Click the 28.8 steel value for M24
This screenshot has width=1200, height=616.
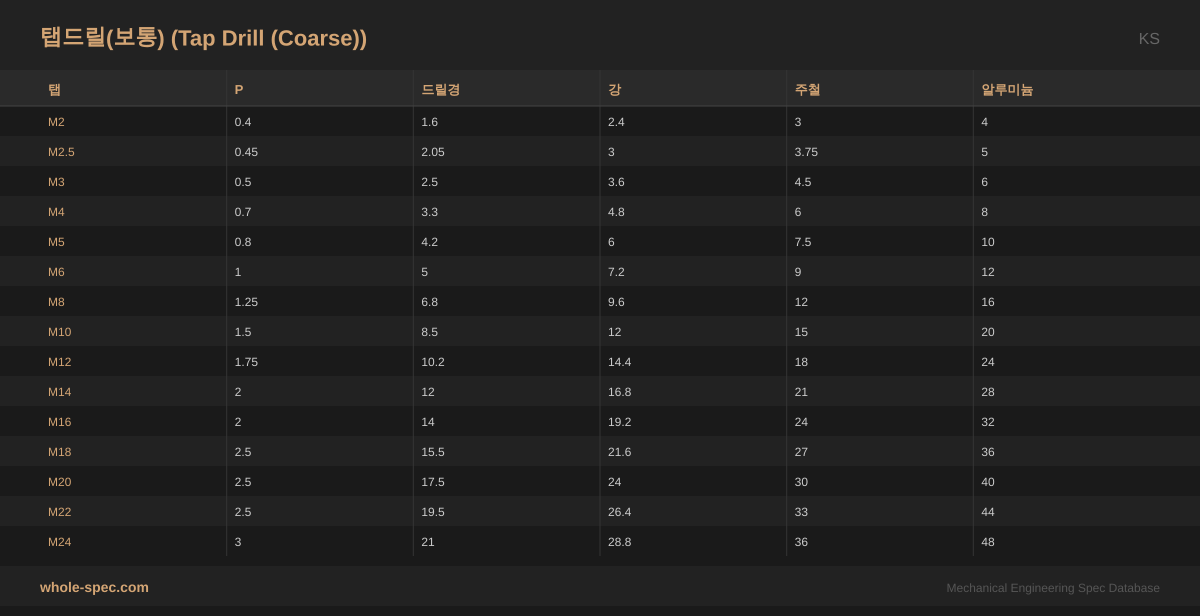[619, 542]
